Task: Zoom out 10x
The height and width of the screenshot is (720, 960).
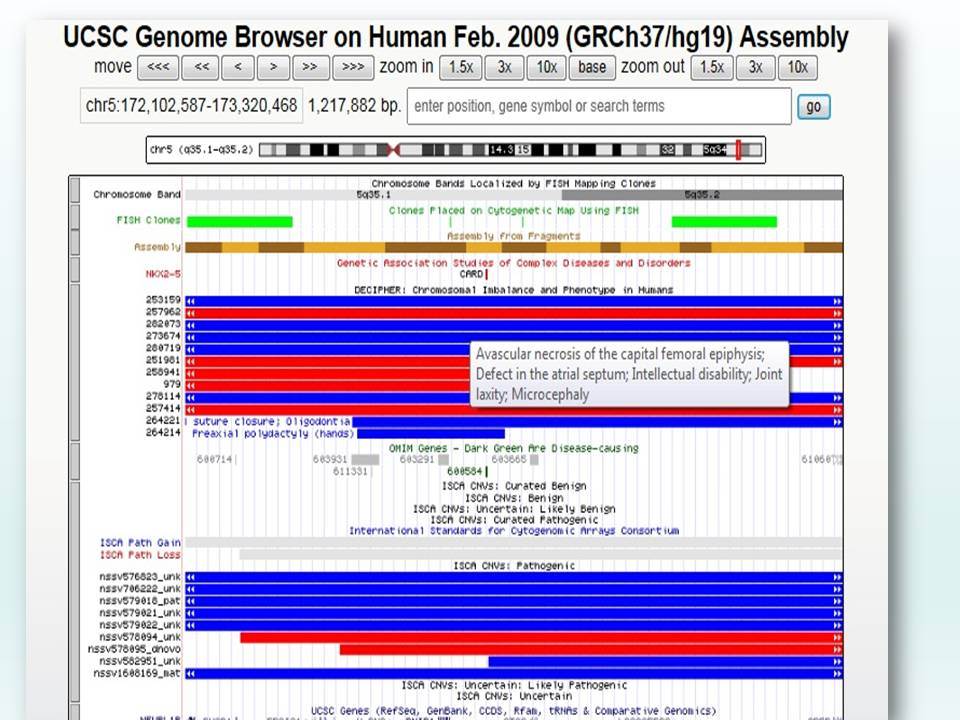Action: [x=797, y=67]
